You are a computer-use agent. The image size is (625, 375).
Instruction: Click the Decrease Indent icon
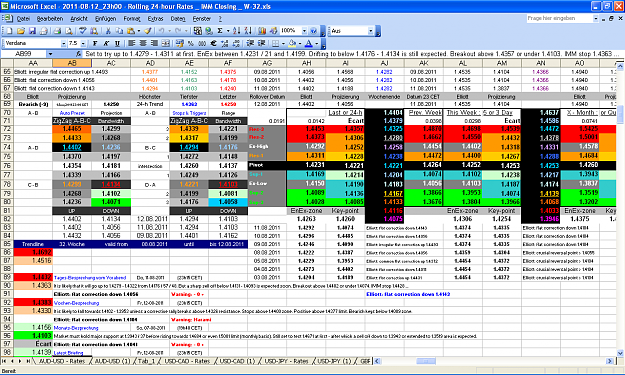tap(250, 43)
